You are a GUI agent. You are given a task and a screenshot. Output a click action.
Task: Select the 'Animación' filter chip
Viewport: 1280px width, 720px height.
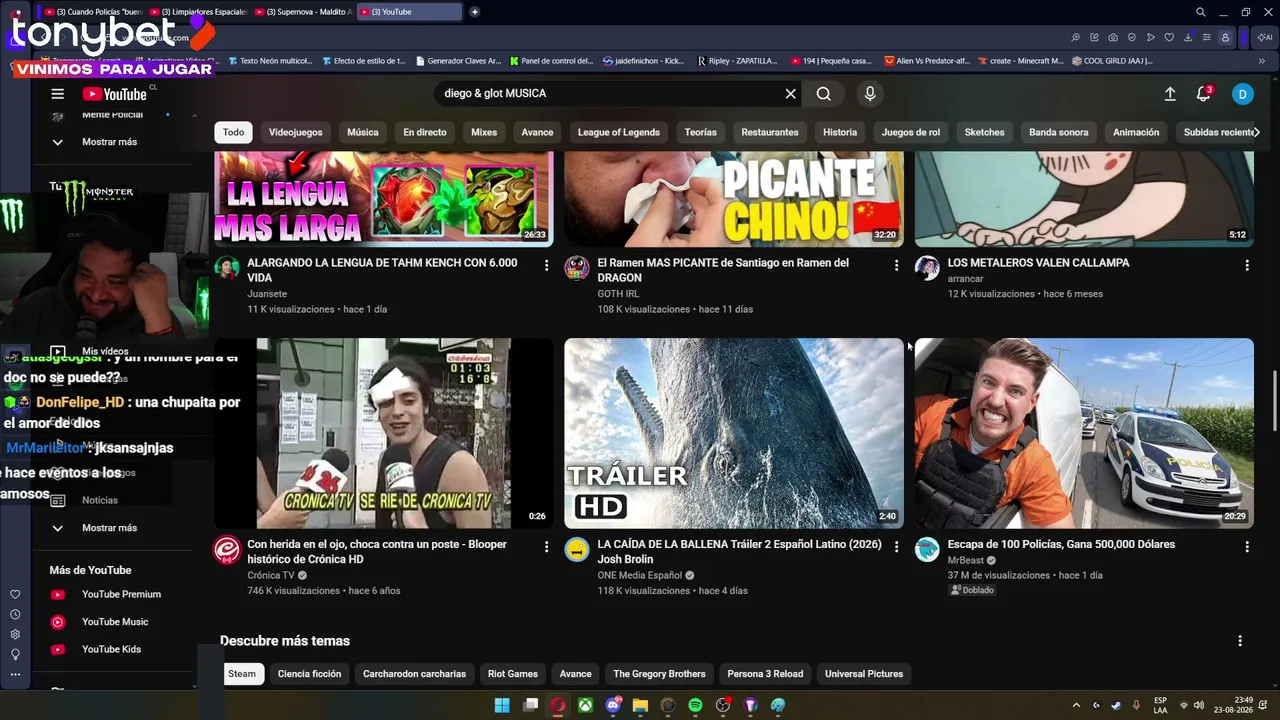[1137, 132]
